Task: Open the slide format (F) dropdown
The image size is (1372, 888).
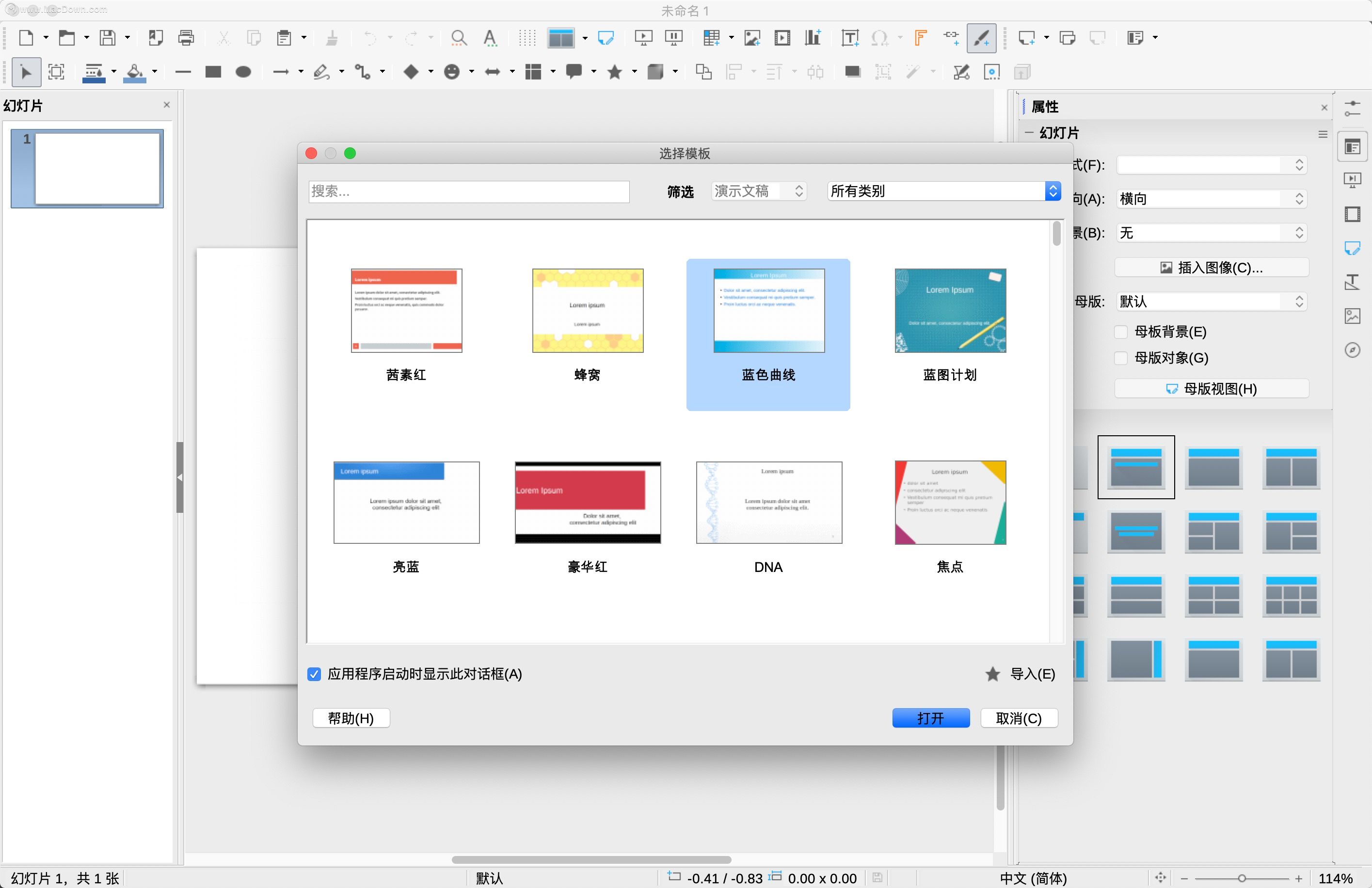Action: 1211,165
